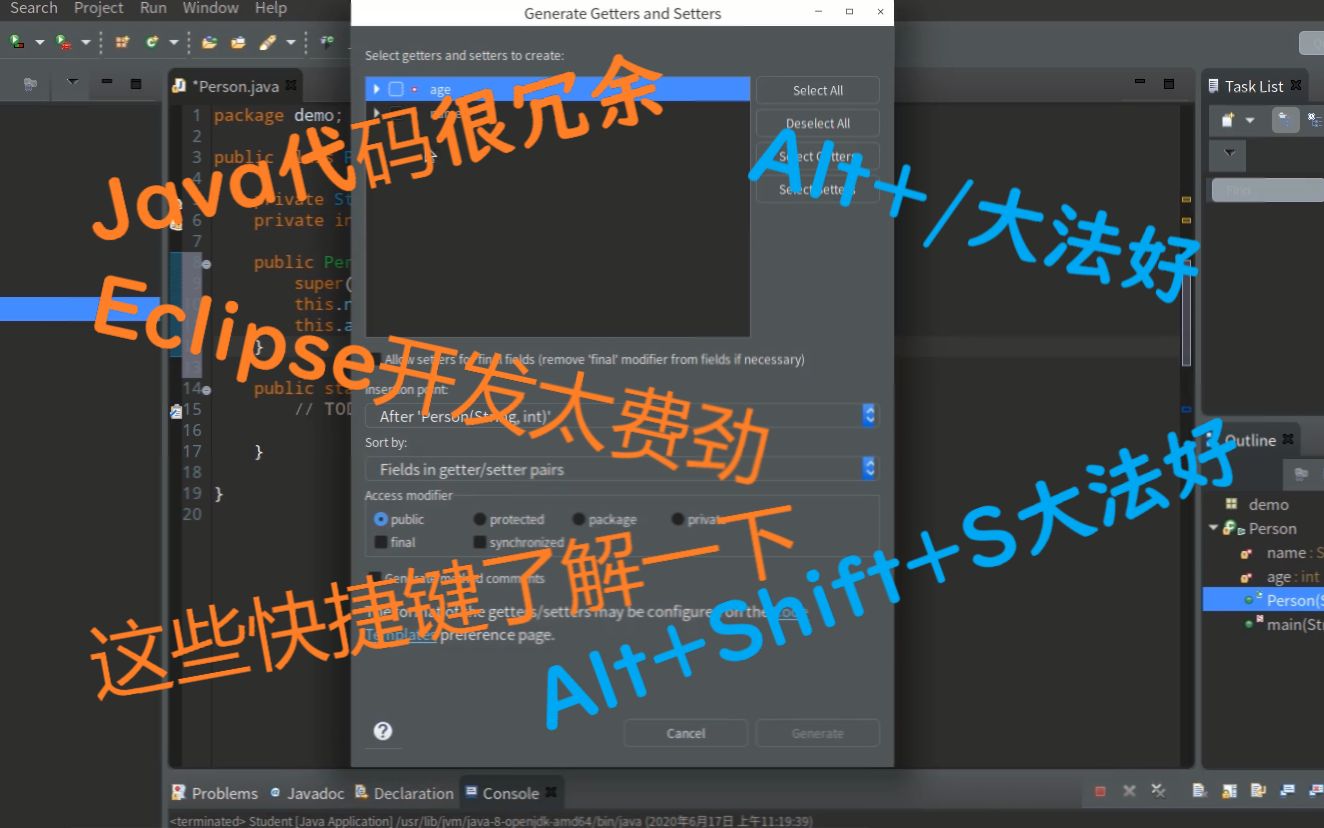Viewport: 1324px width, 828px height.
Task: Click the Run launch icon in the toolbar
Action: 17,42
